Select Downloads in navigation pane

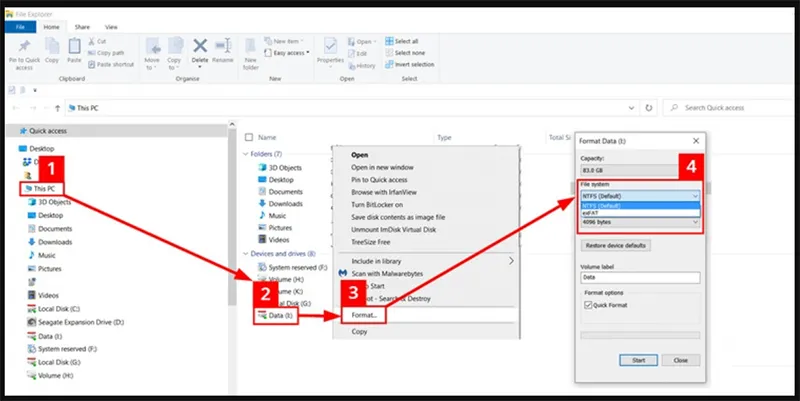(50, 242)
